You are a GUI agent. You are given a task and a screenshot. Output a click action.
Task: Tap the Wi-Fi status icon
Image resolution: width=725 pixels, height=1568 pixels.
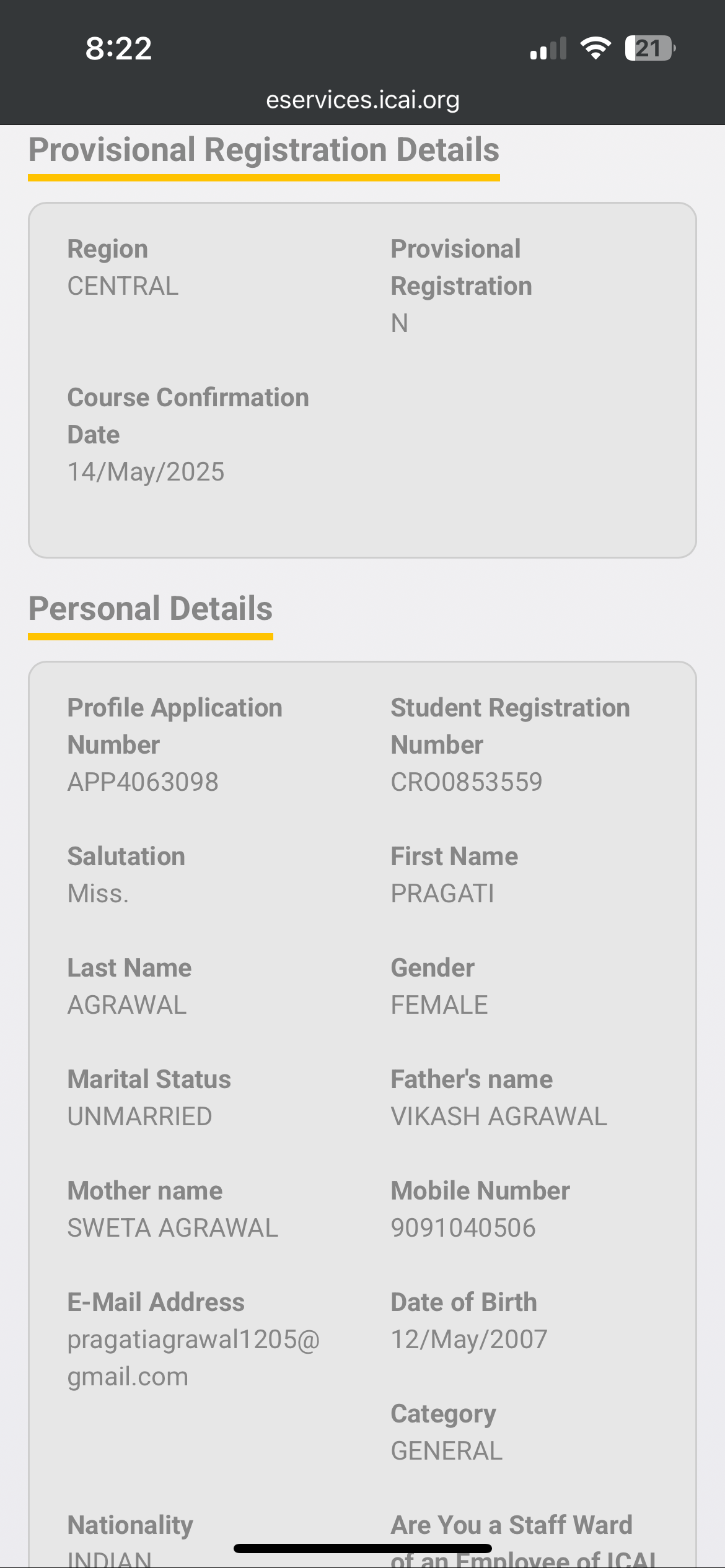[x=595, y=48]
